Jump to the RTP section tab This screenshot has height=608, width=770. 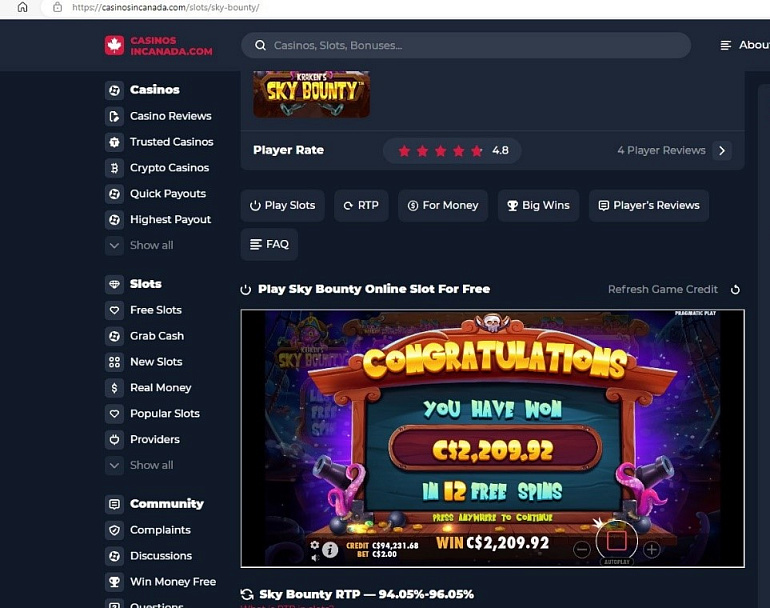pyautogui.click(x=361, y=205)
